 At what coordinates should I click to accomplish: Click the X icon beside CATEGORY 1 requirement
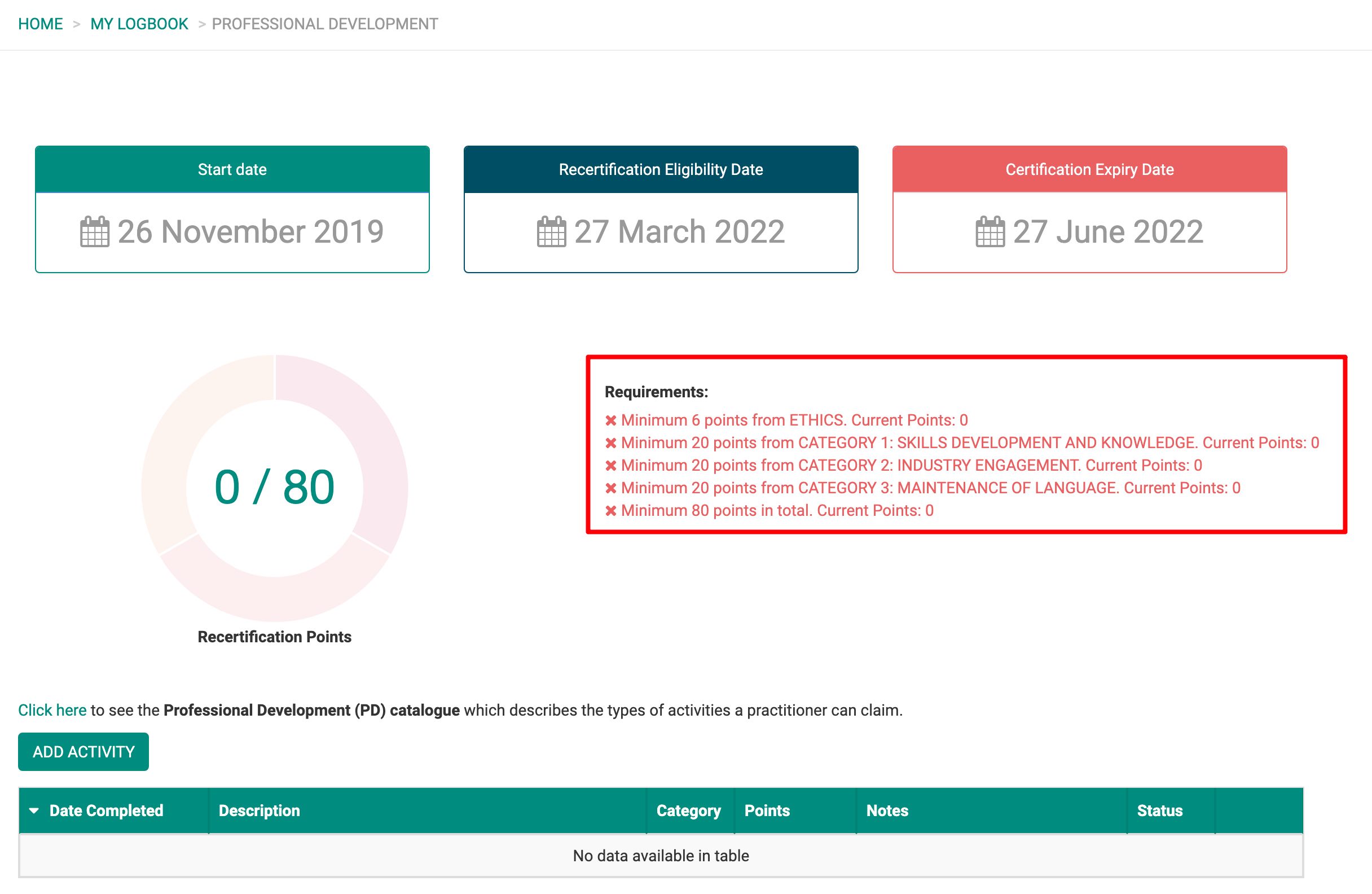click(611, 443)
